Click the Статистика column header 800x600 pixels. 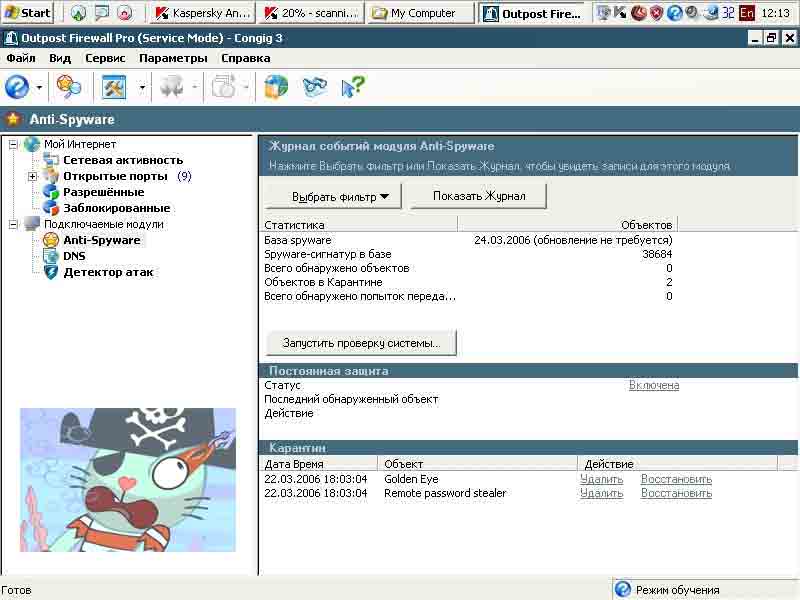click(x=360, y=224)
